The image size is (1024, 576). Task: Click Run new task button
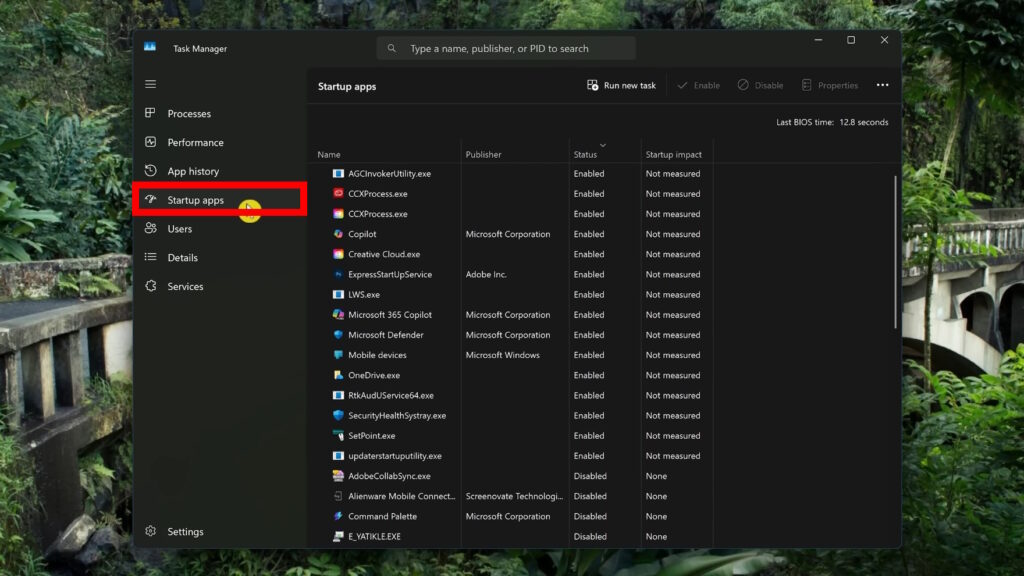[x=621, y=86]
